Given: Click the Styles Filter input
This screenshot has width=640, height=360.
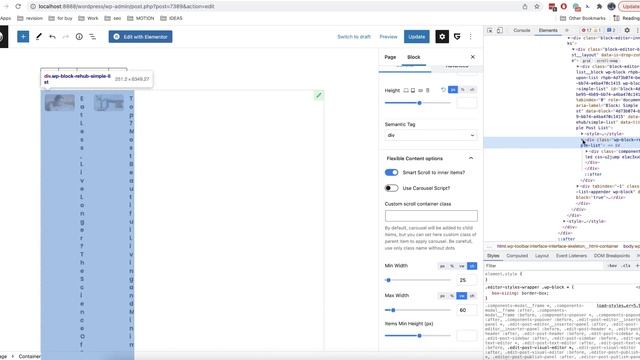Looking at the screenshot, I should (545, 266).
